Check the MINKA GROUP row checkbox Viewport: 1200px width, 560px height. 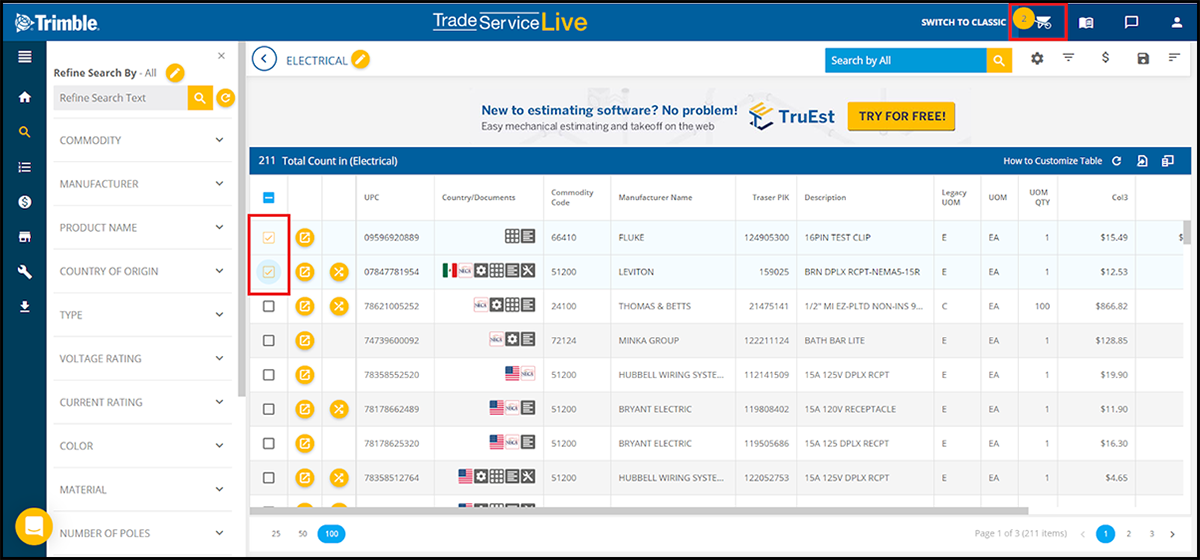pyautogui.click(x=268, y=340)
